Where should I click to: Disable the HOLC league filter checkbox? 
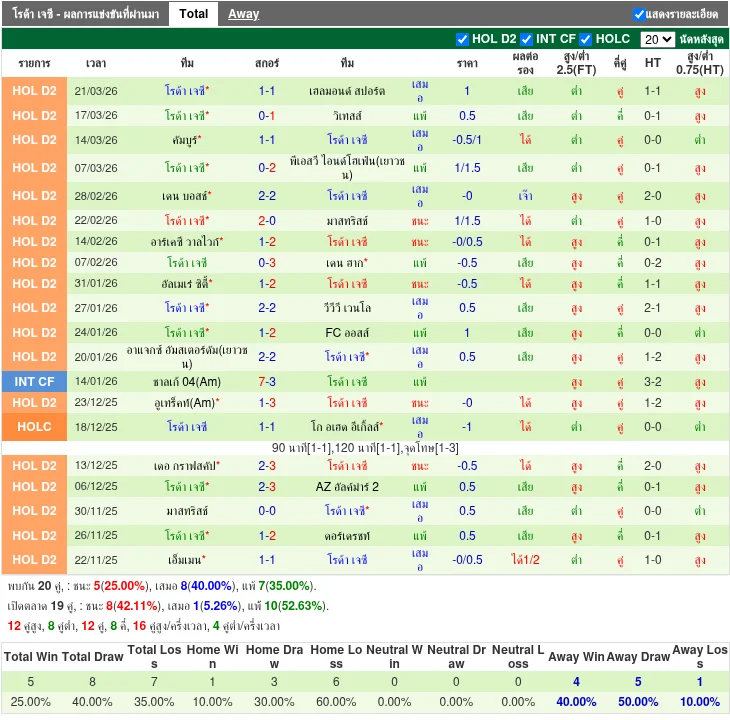586,39
